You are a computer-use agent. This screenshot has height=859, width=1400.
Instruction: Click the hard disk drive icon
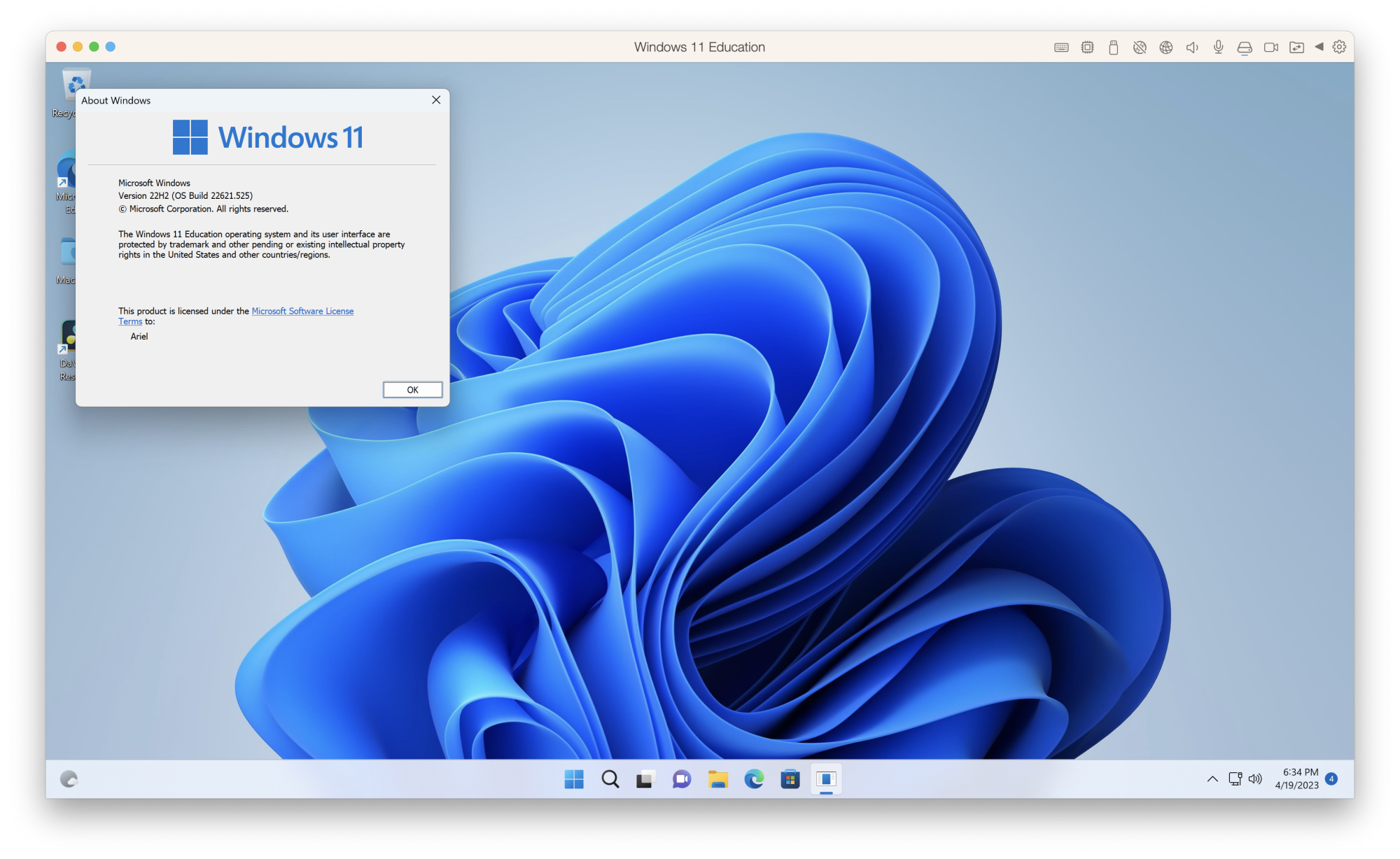(1245, 48)
